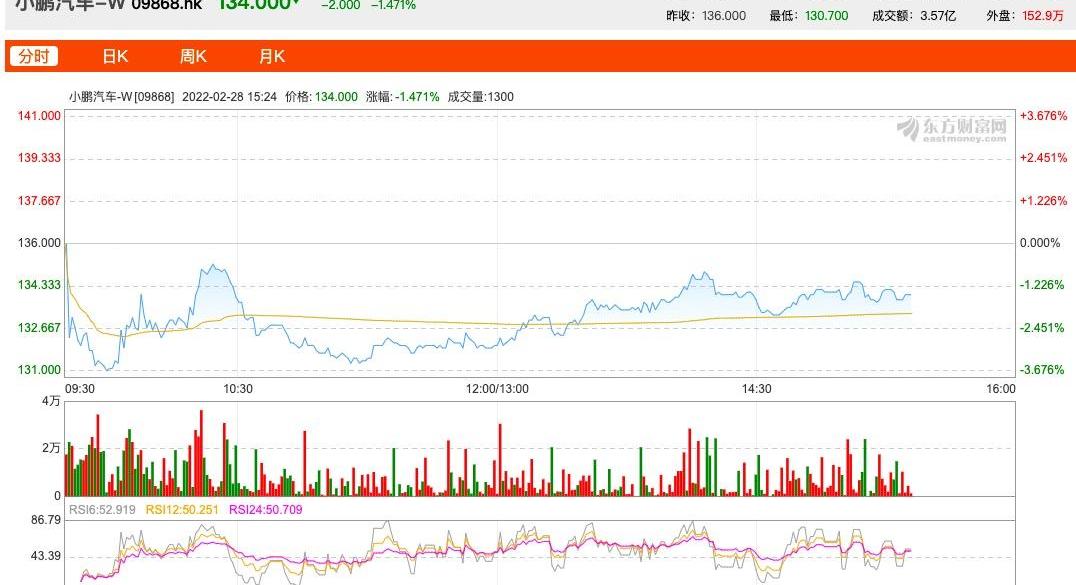
Task: Click the 10:30 time axis label
Action: tap(237, 389)
